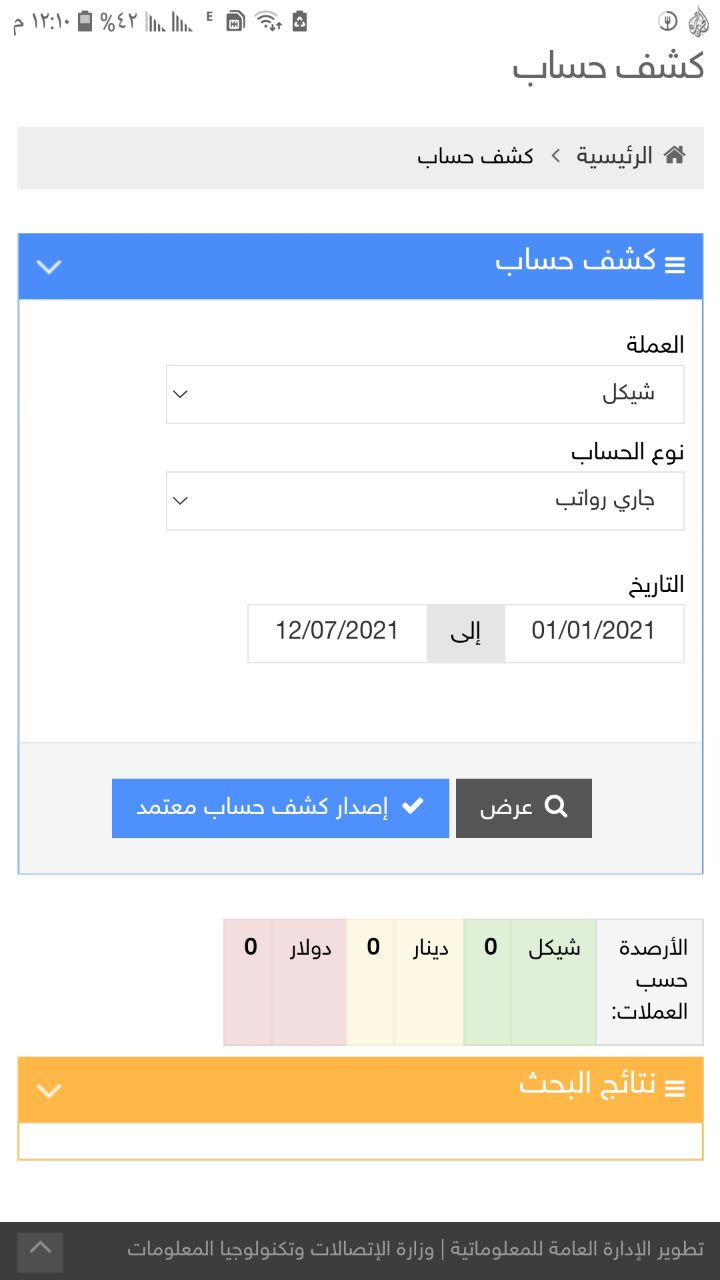The width and height of the screenshot is (720, 1280).
Task: Tap the battery icon in status bar
Action: [x=84, y=21]
